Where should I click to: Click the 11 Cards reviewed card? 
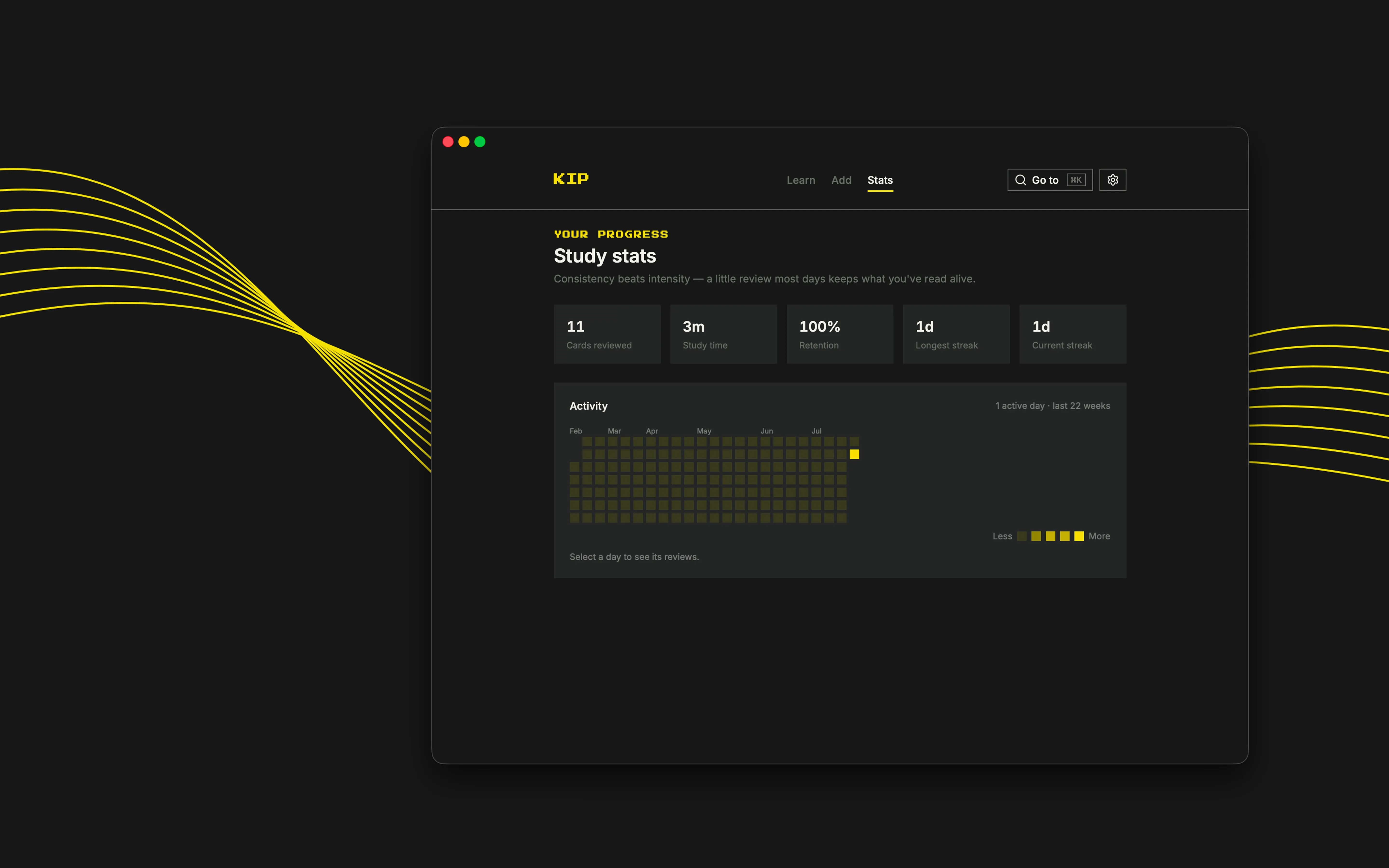[607, 334]
